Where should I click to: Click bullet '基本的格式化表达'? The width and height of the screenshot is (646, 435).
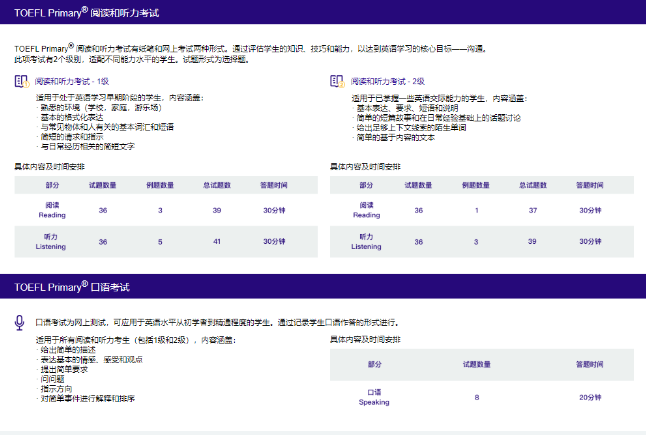pos(72,117)
